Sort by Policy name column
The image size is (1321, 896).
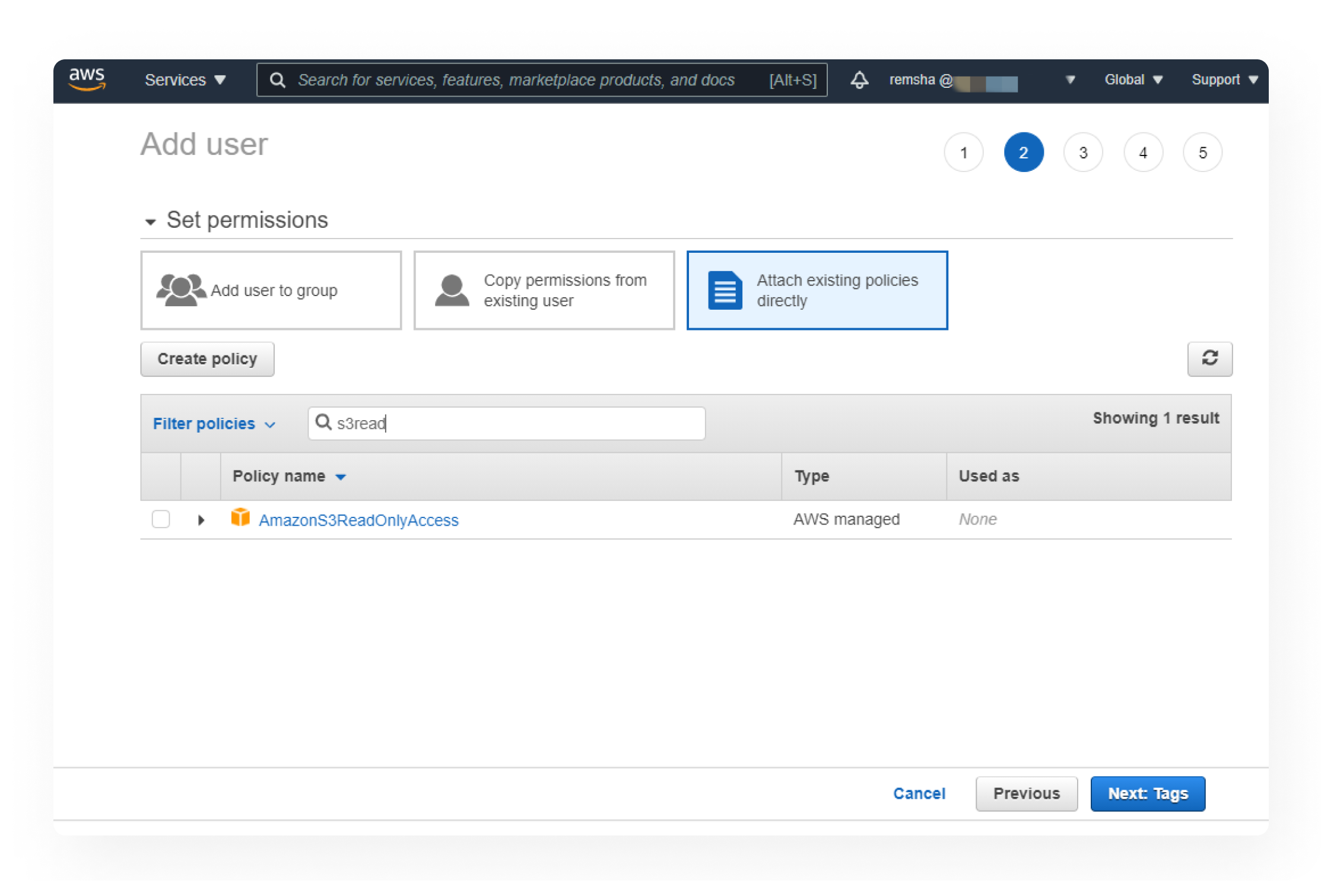pyautogui.click(x=289, y=476)
